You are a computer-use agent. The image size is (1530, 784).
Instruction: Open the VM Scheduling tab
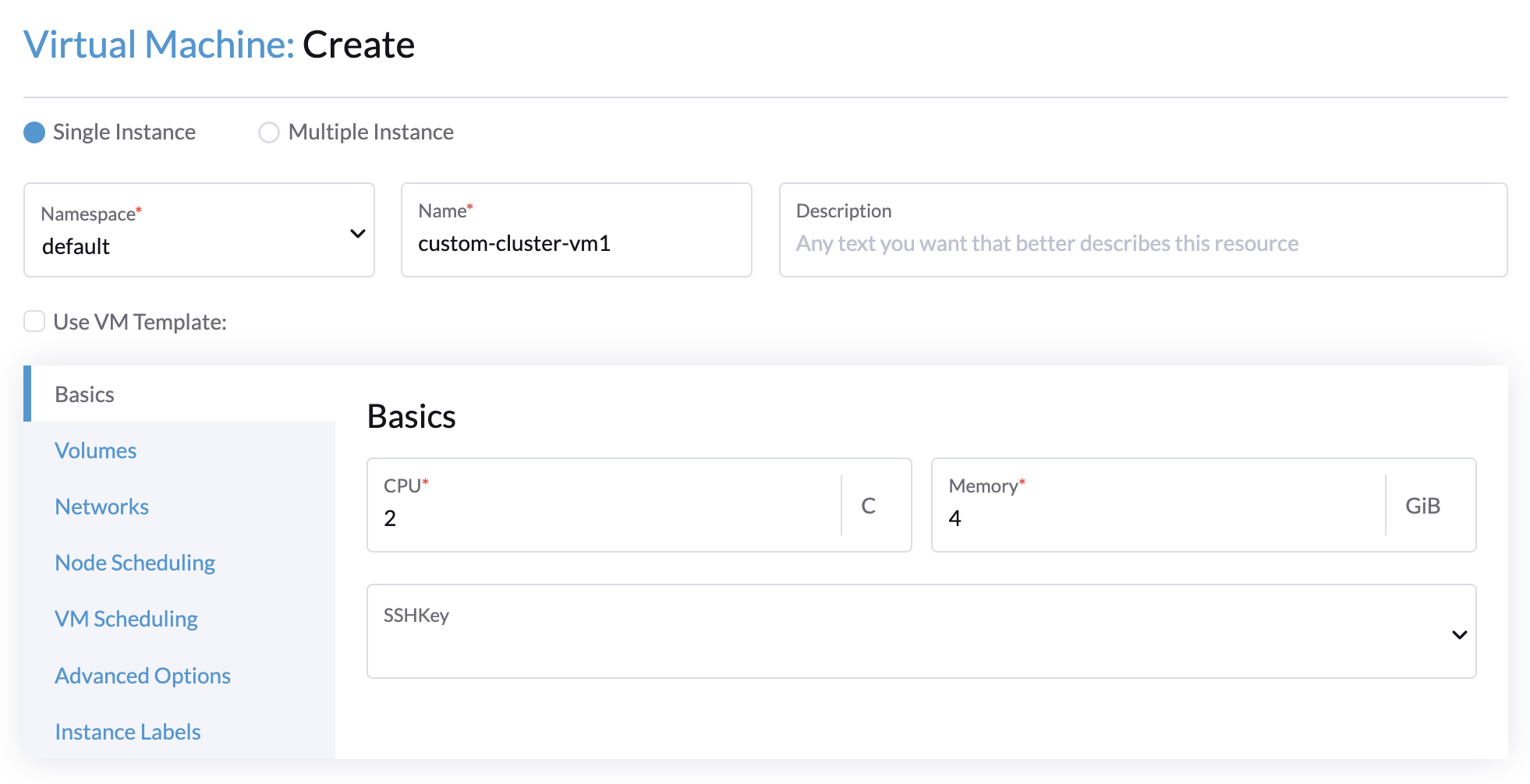[126, 619]
